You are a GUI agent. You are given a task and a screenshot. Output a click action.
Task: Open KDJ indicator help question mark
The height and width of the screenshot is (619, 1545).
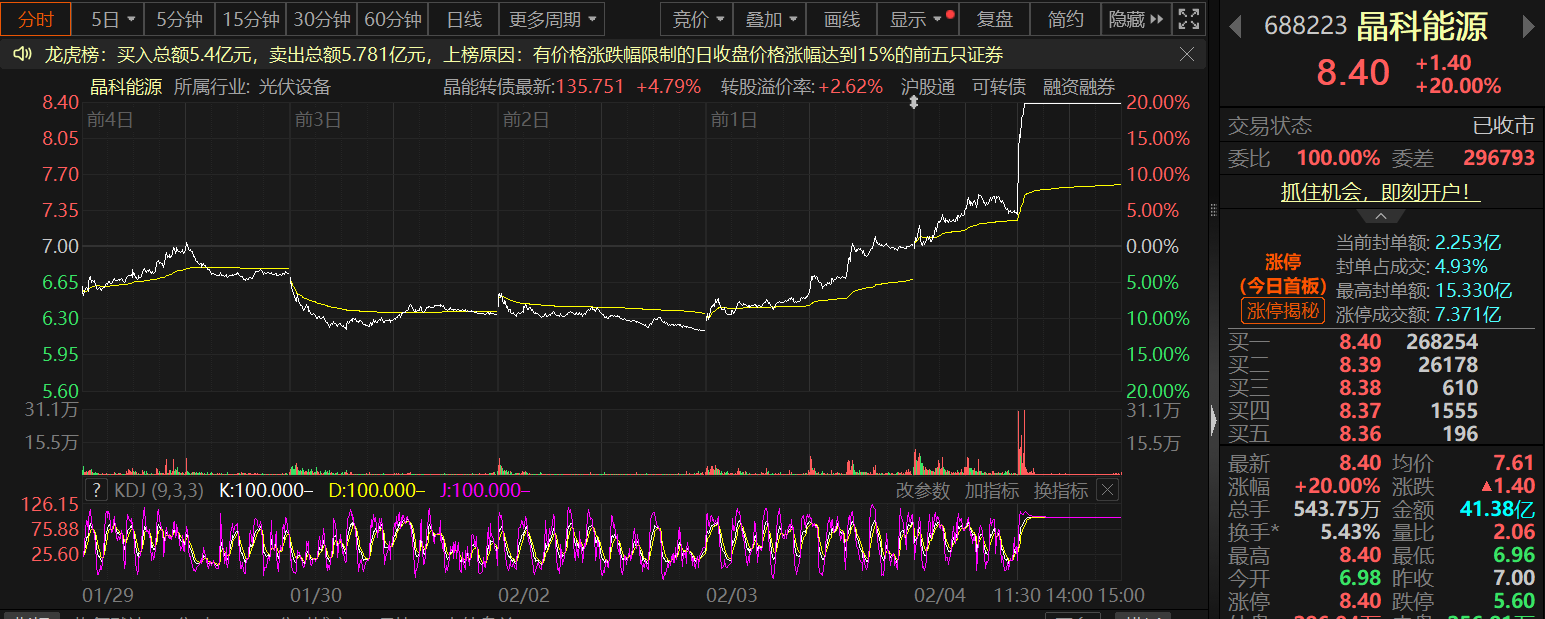pyautogui.click(x=96, y=490)
